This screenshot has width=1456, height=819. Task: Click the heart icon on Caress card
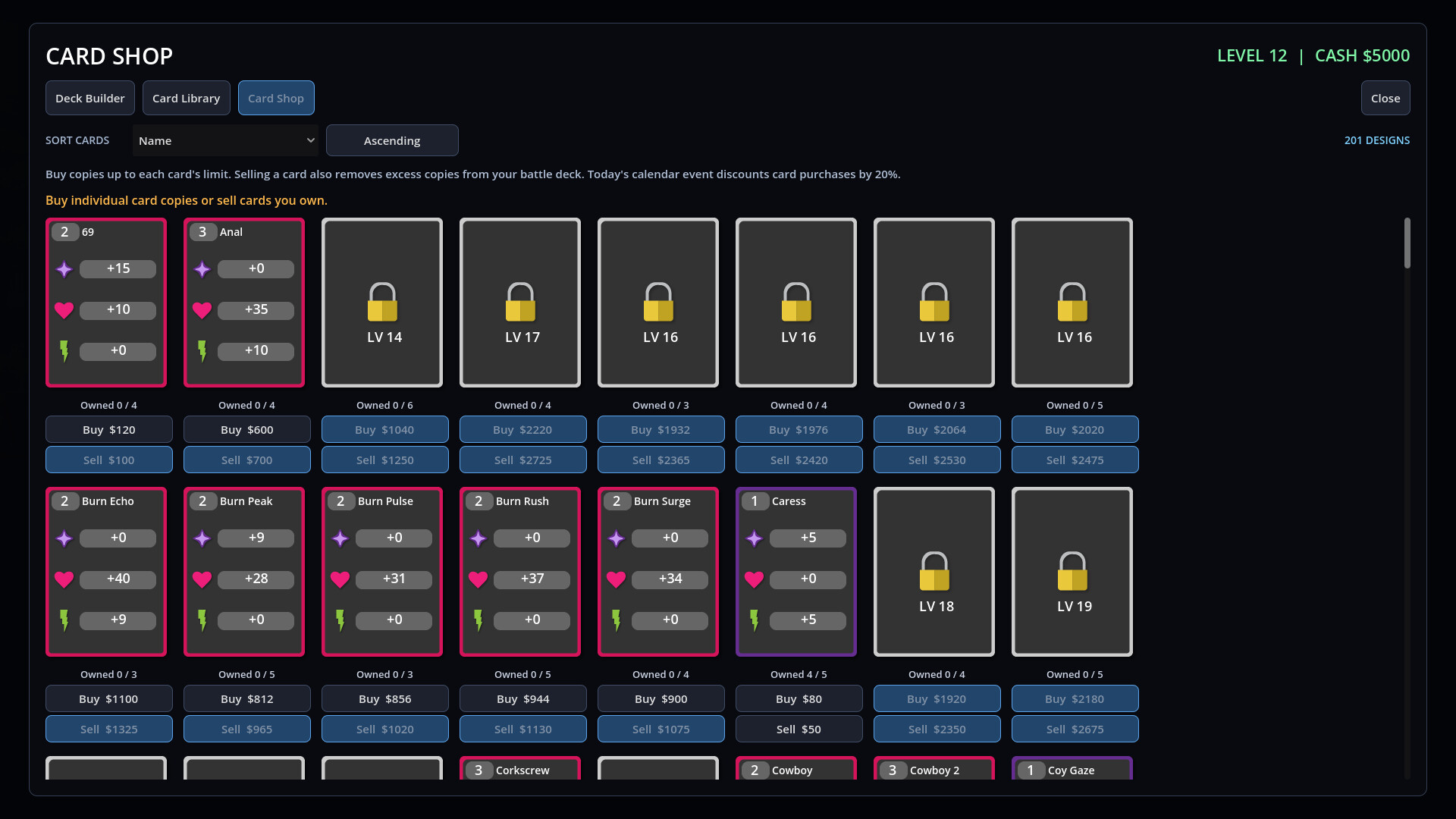click(x=755, y=579)
